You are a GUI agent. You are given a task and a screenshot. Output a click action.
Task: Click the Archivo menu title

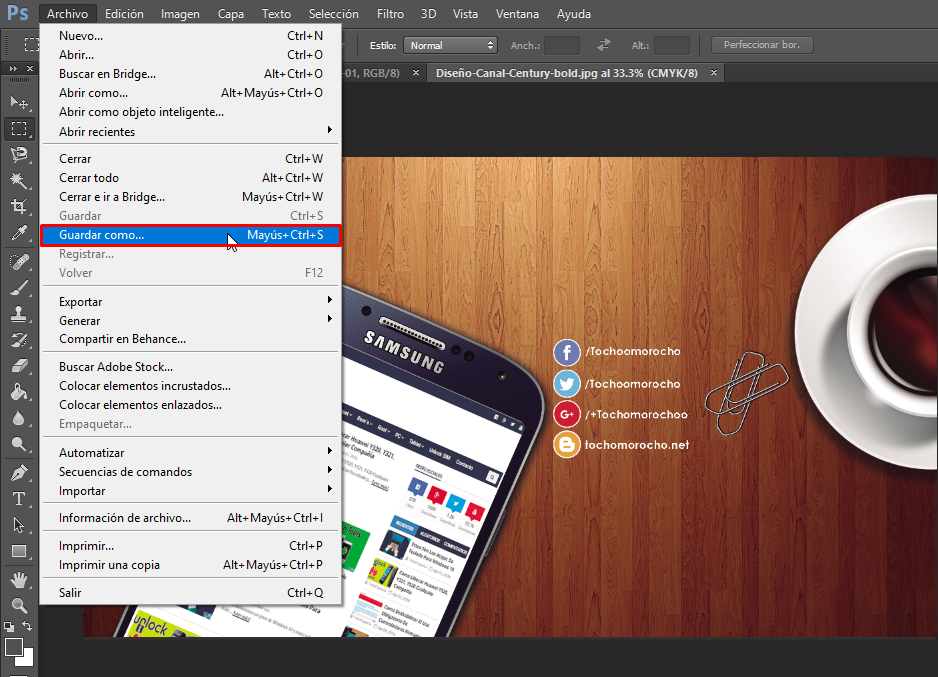tap(68, 14)
